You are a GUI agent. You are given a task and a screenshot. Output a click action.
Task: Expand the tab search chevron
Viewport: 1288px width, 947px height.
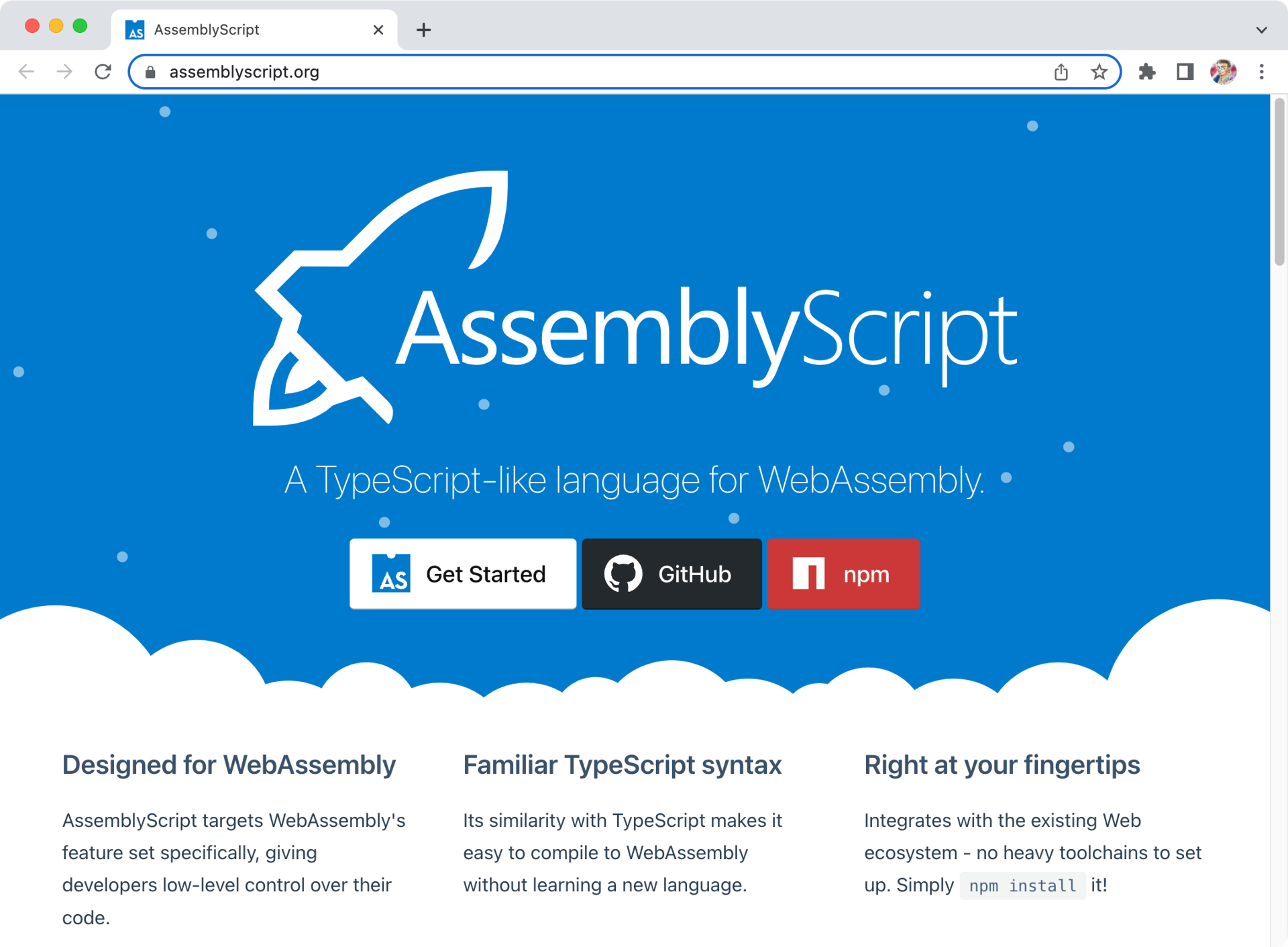pos(1261,30)
